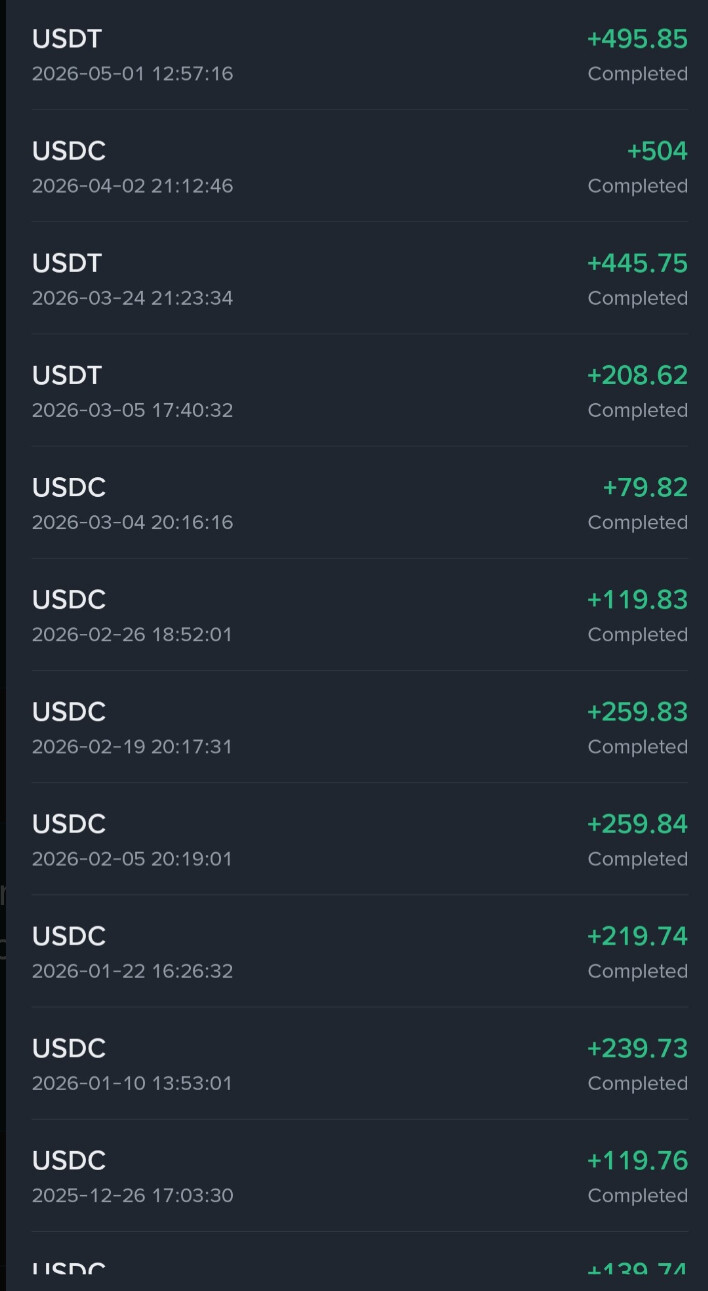Open the USDC +504 transaction entry
The width and height of the screenshot is (708, 1291).
[360, 166]
